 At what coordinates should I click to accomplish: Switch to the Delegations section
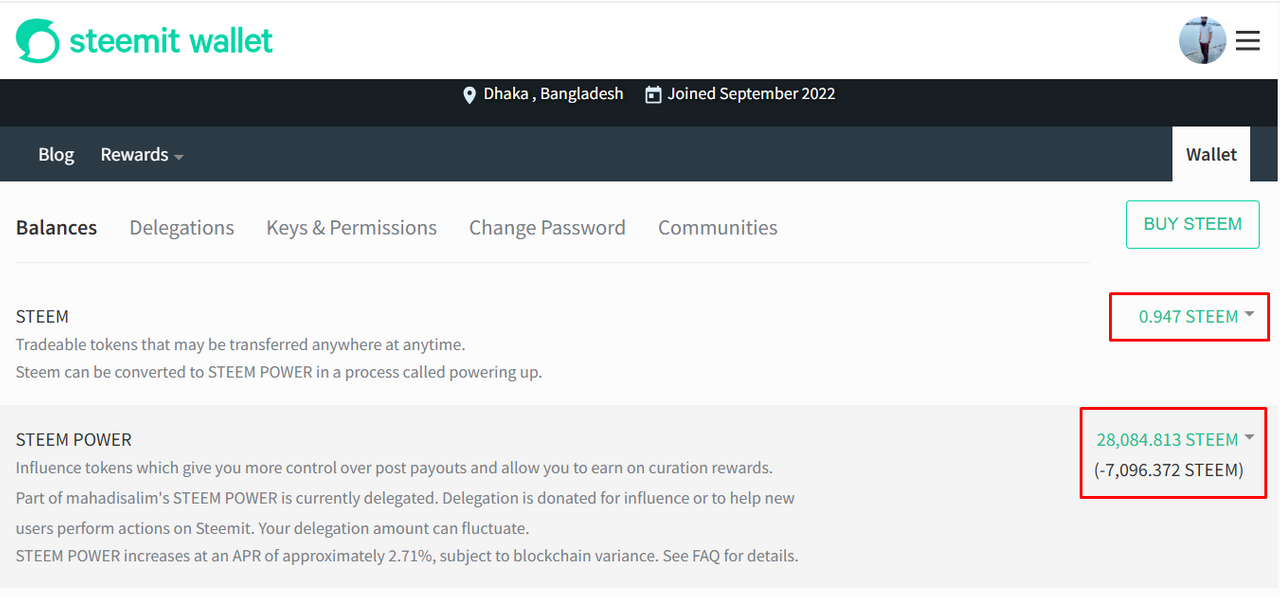click(182, 228)
